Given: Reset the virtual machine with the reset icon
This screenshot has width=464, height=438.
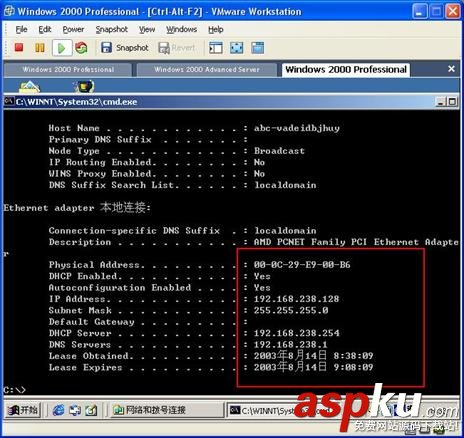Looking at the screenshot, I should click(81, 48).
